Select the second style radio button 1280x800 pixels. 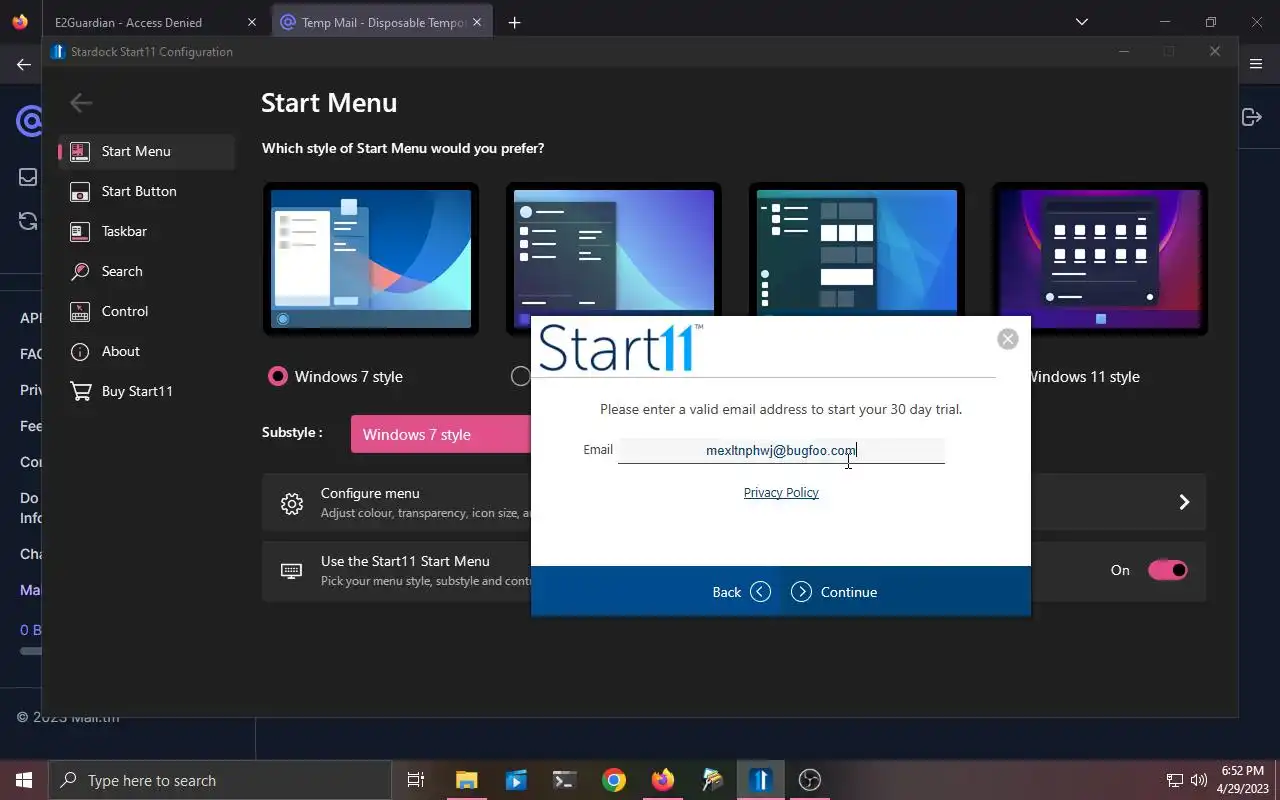pos(520,376)
